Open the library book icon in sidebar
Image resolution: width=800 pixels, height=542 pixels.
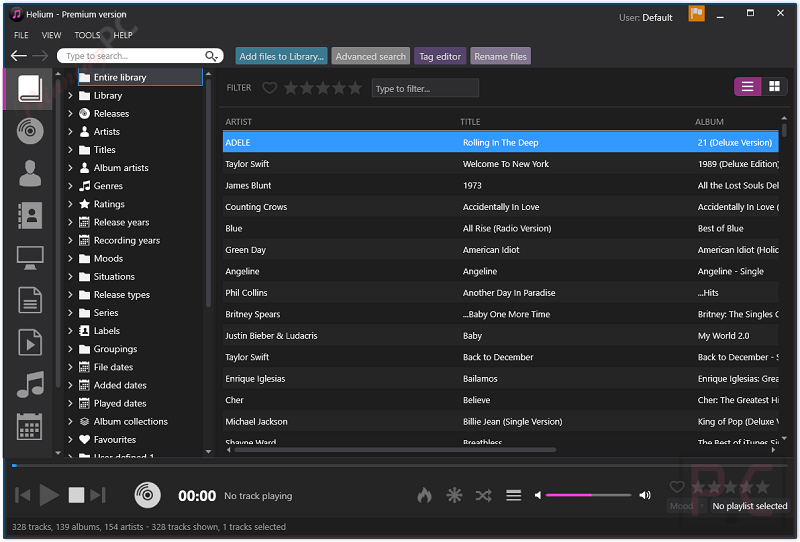(30, 89)
